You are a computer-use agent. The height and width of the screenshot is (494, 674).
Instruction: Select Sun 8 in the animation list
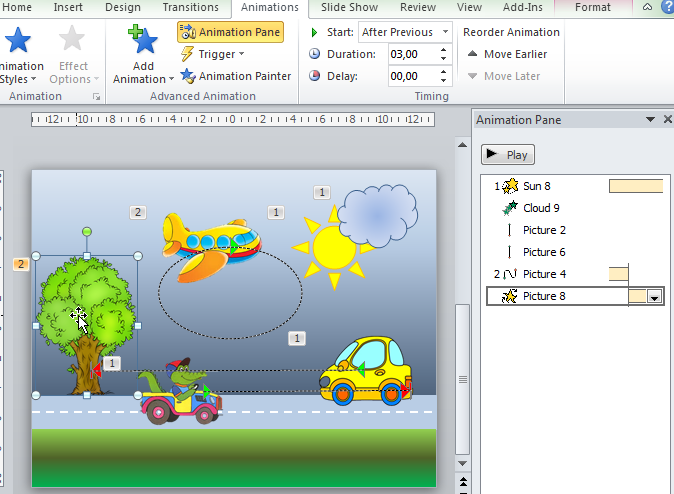point(537,186)
